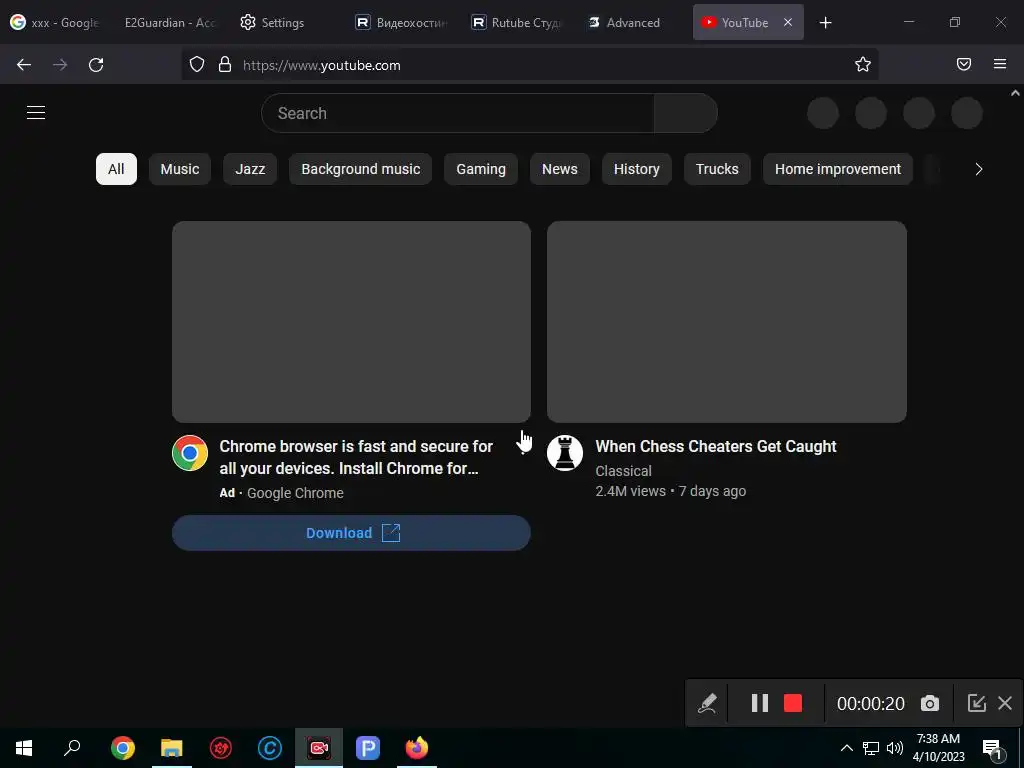
Task: Switch to the Advanced tab
Action: pos(625,23)
